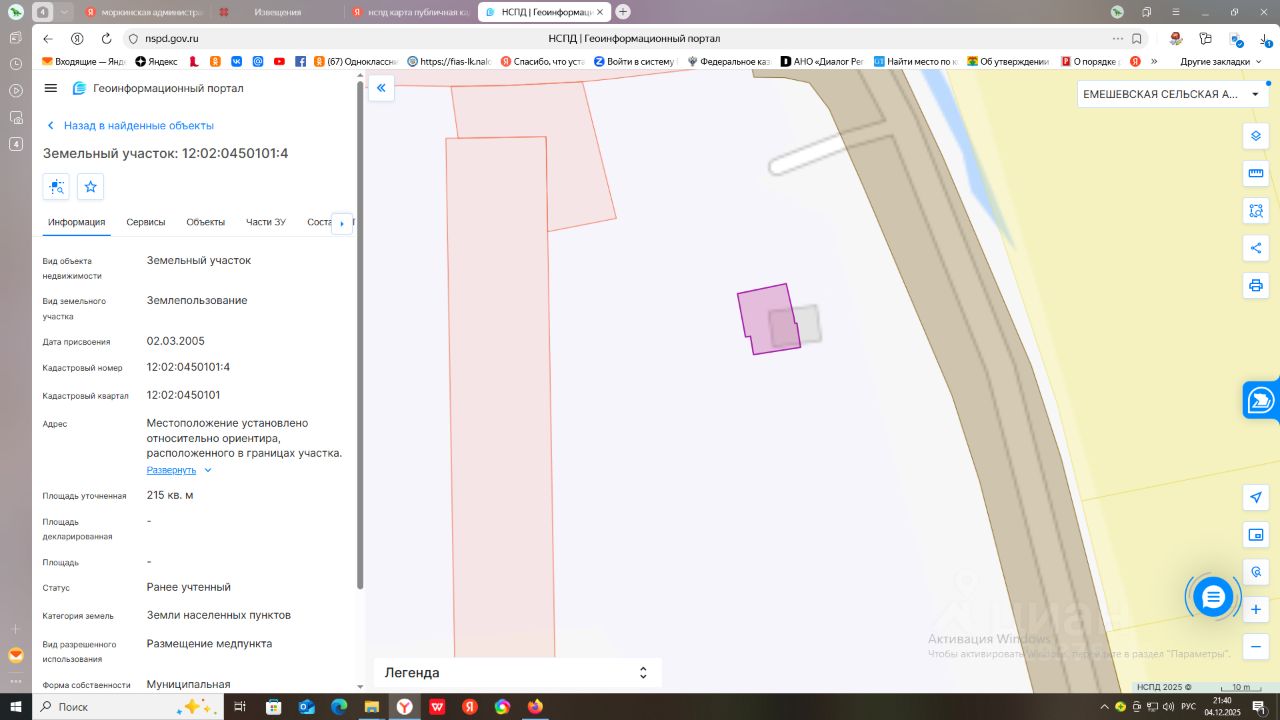Toggle the overview mini-map
This screenshot has height=720, width=1280.
click(1256, 535)
